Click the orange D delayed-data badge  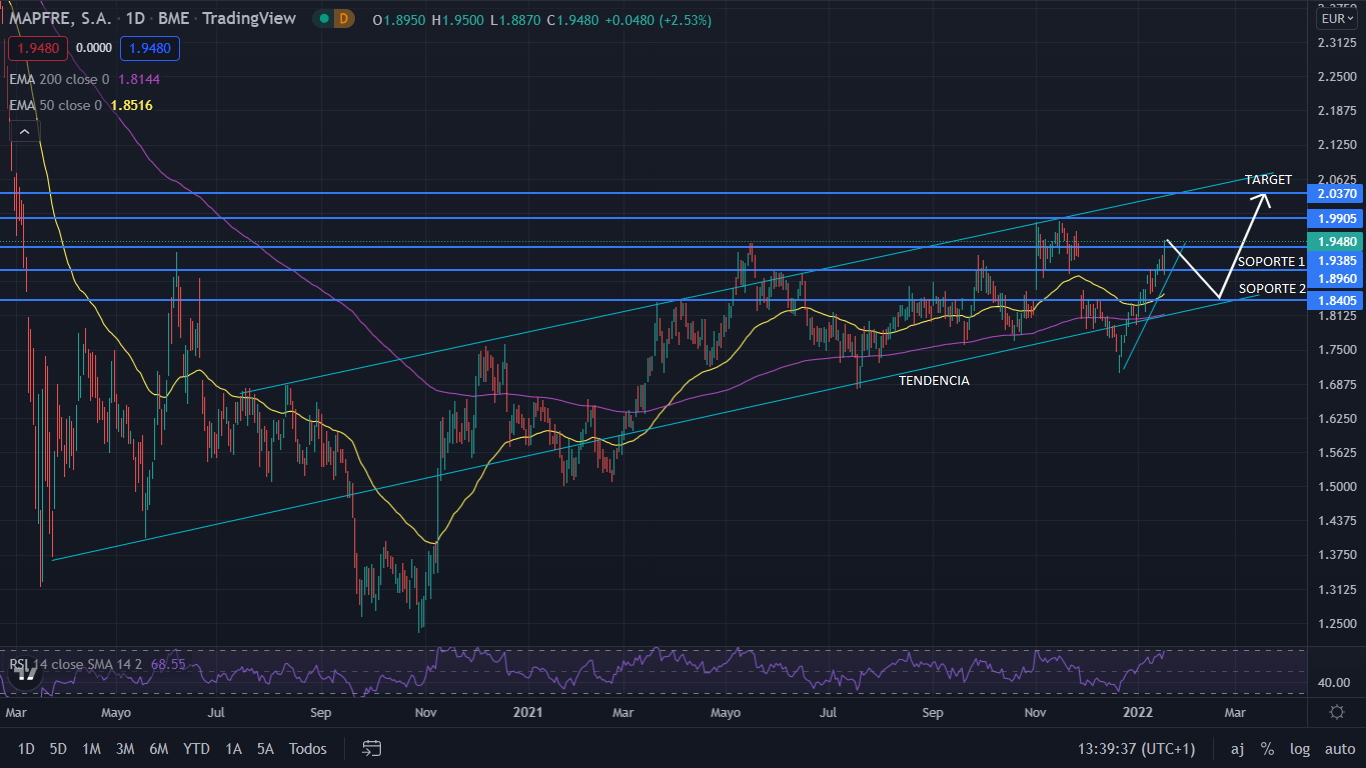pos(344,19)
